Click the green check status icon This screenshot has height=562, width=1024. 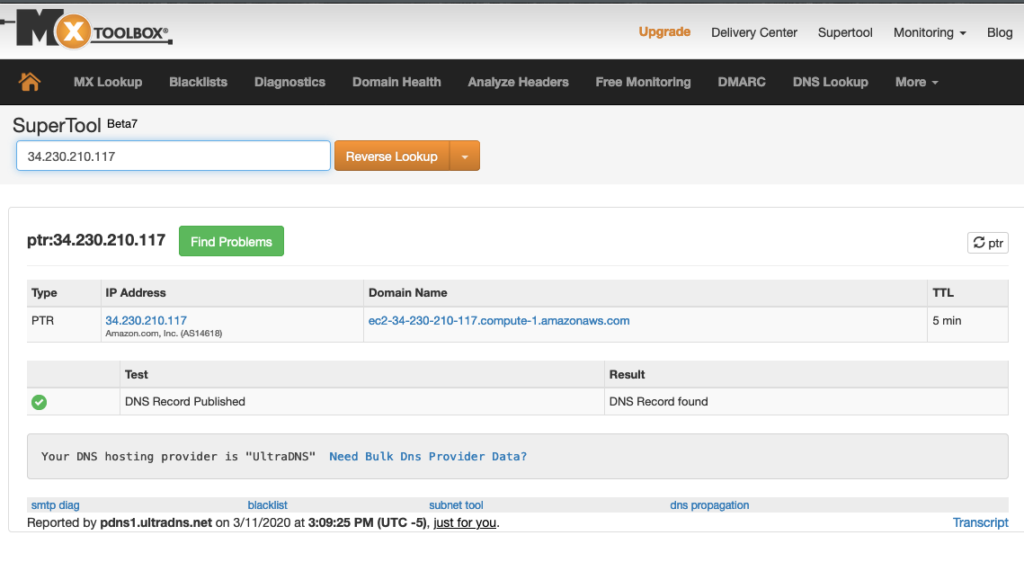tap(39, 402)
